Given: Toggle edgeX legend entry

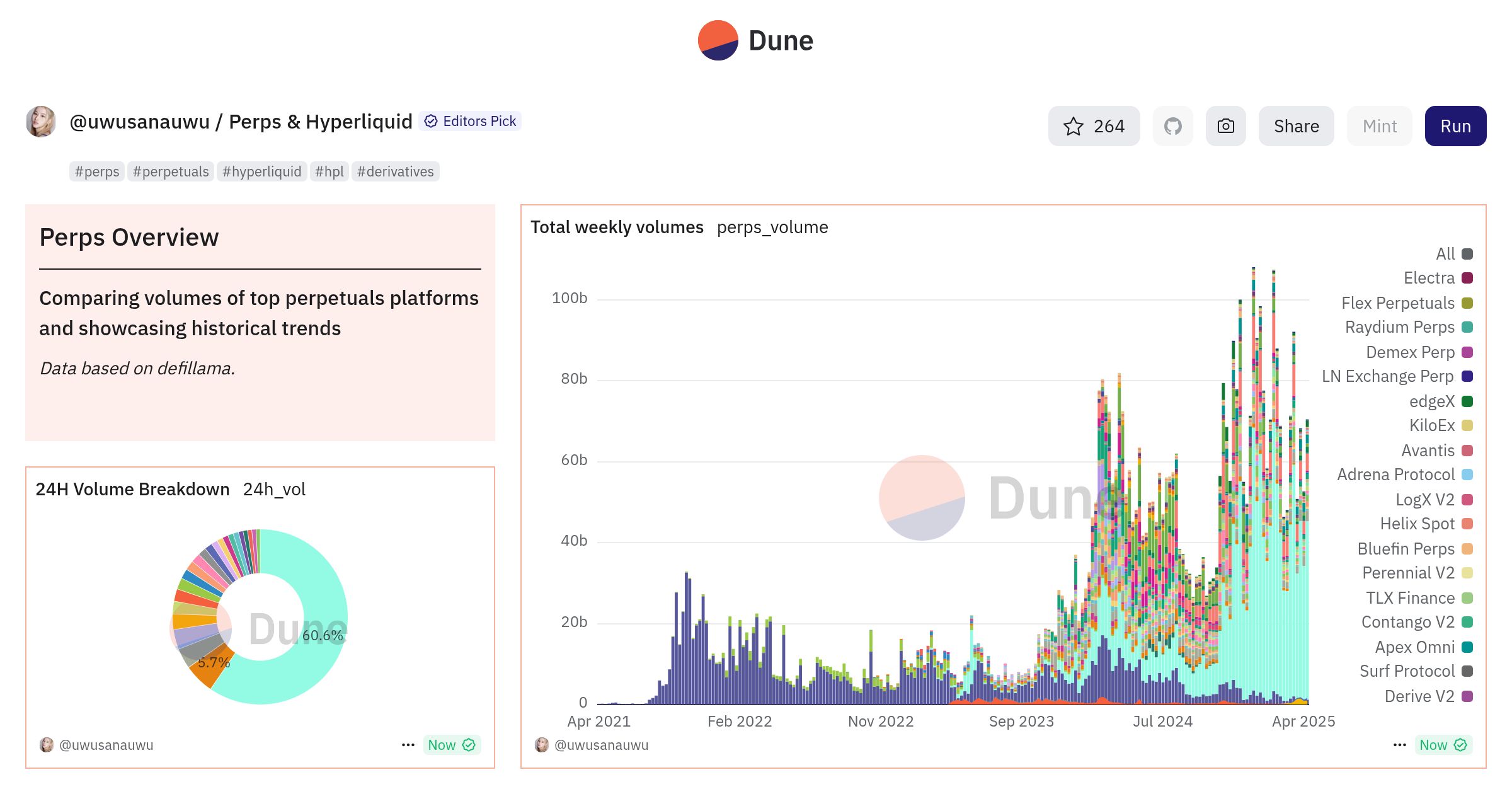Looking at the screenshot, I should [x=1441, y=401].
